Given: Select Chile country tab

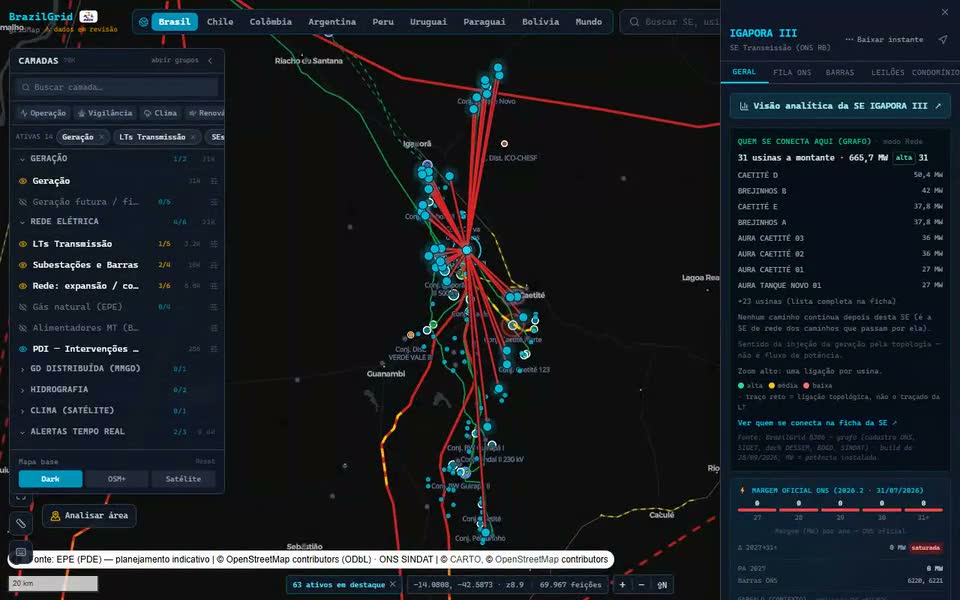Looking at the screenshot, I should point(220,22).
